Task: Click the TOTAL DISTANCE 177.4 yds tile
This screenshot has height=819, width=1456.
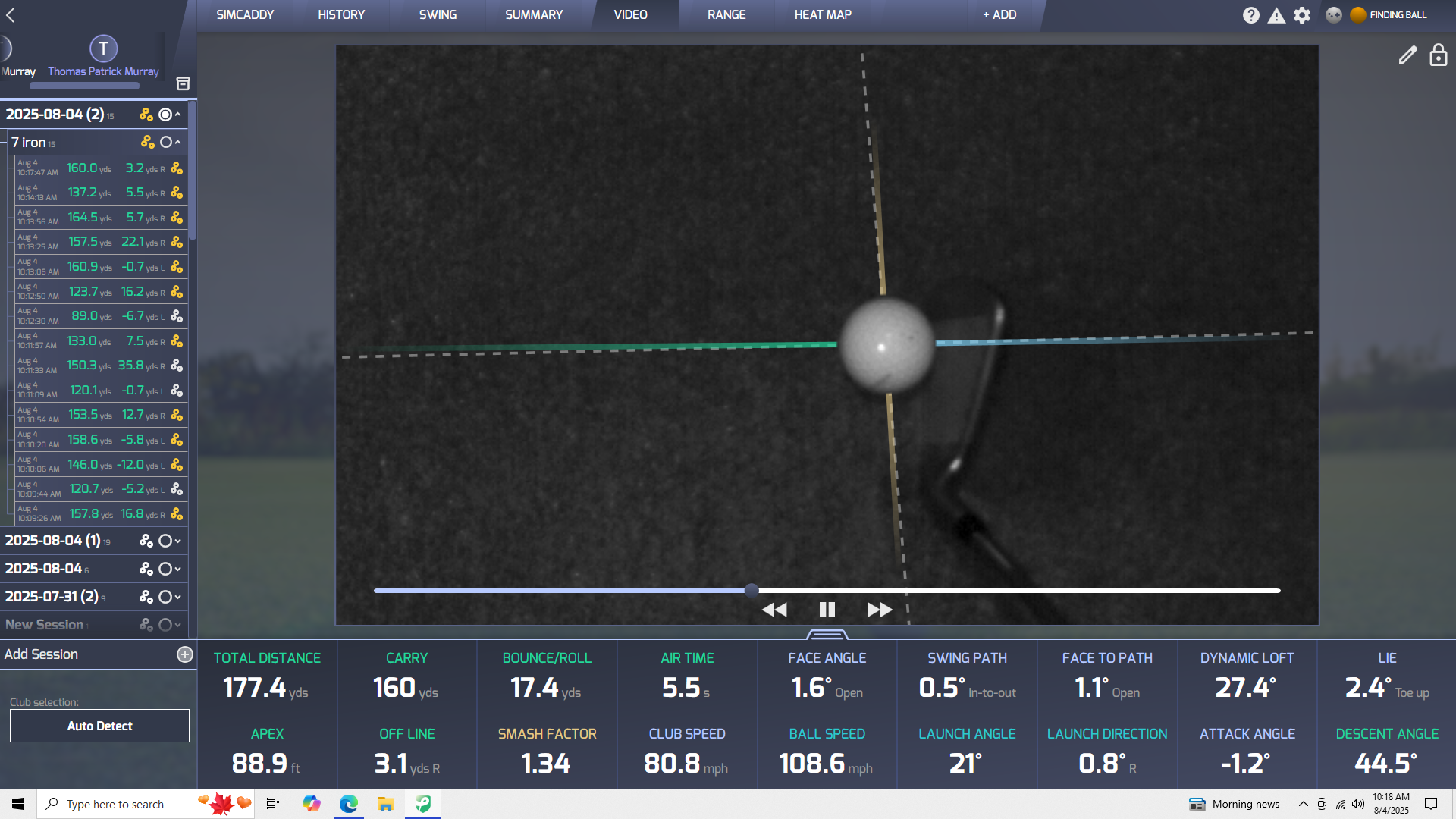Action: (x=267, y=677)
